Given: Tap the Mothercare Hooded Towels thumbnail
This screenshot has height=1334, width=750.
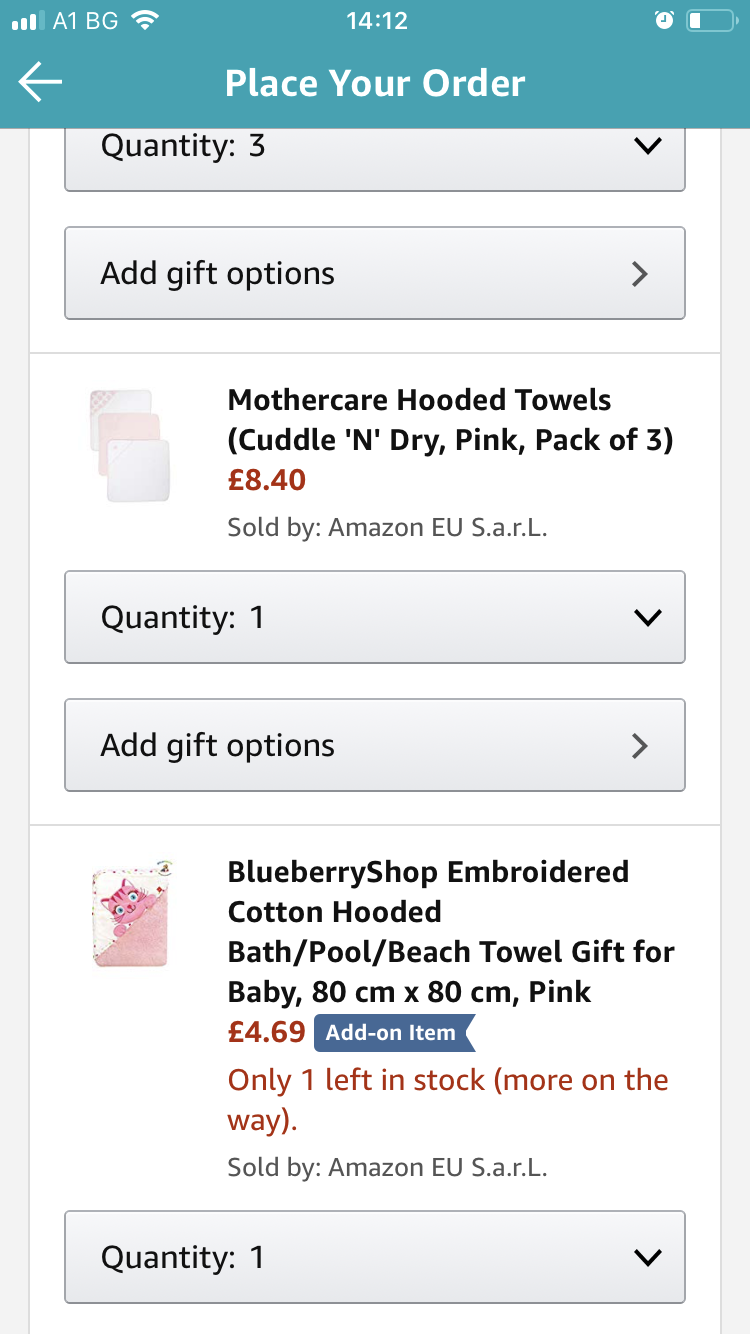Looking at the screenshot, I should click(129, 445).
